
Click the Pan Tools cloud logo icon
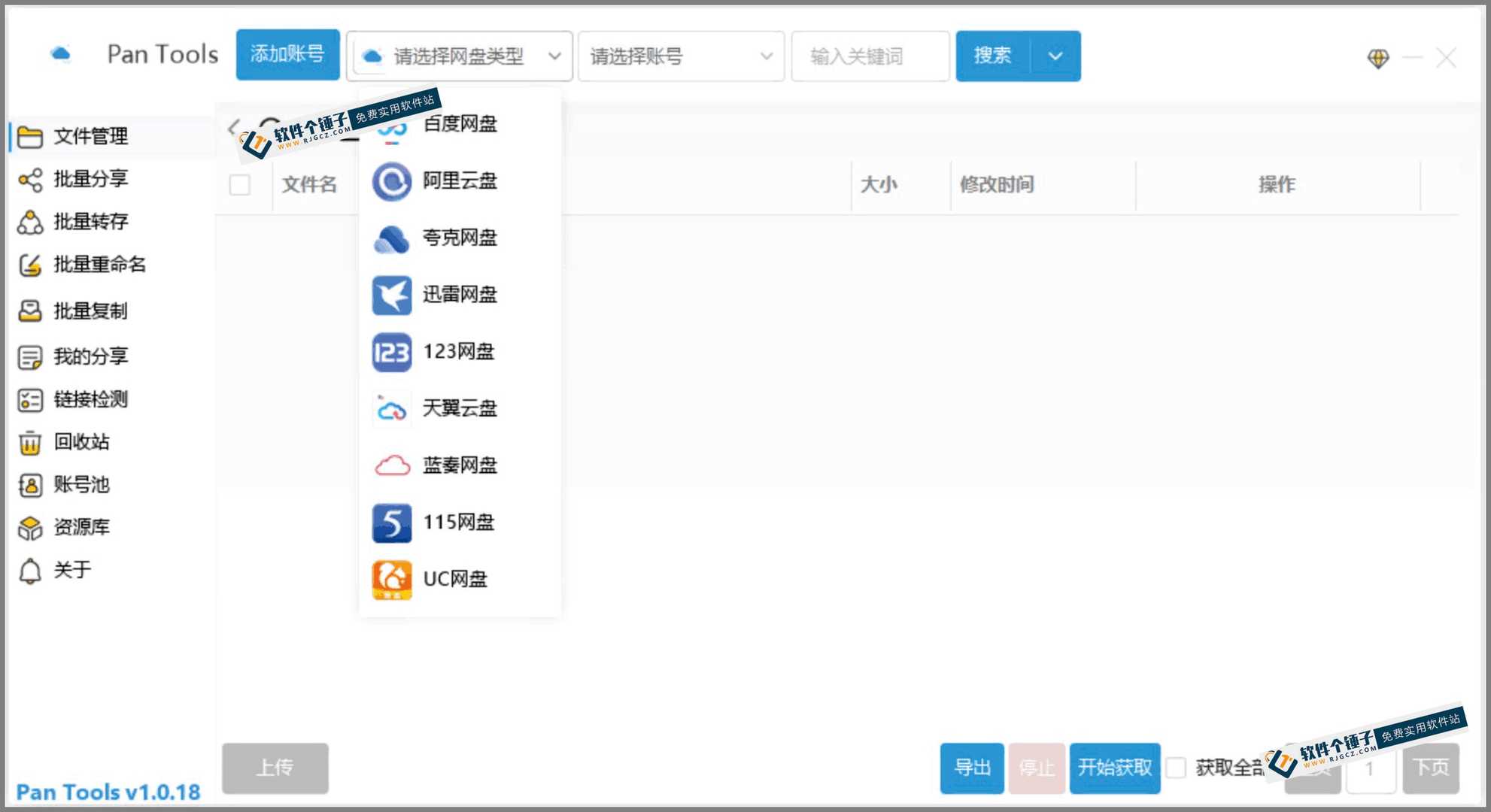click(x=61, y=55)
